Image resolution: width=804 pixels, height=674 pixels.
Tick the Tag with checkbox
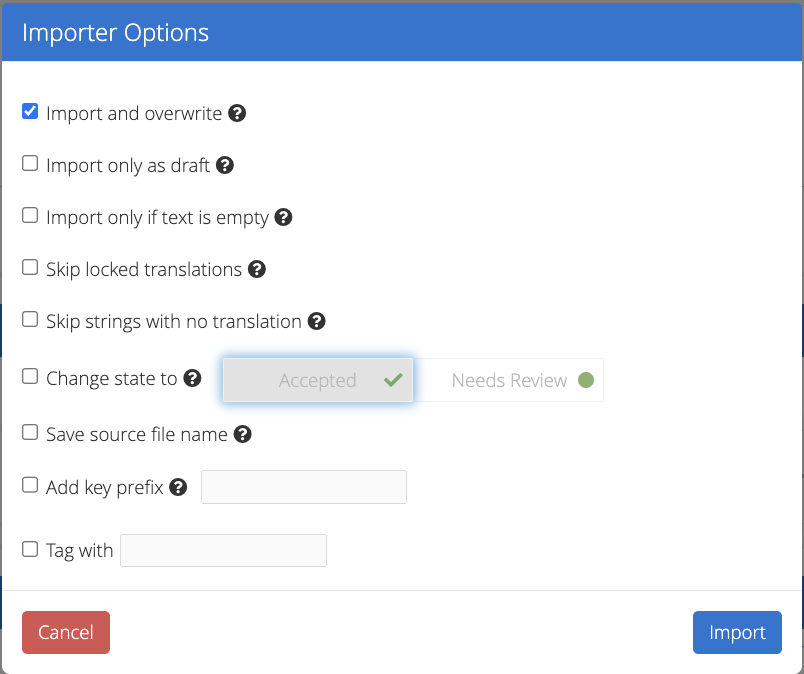[30, 549]
